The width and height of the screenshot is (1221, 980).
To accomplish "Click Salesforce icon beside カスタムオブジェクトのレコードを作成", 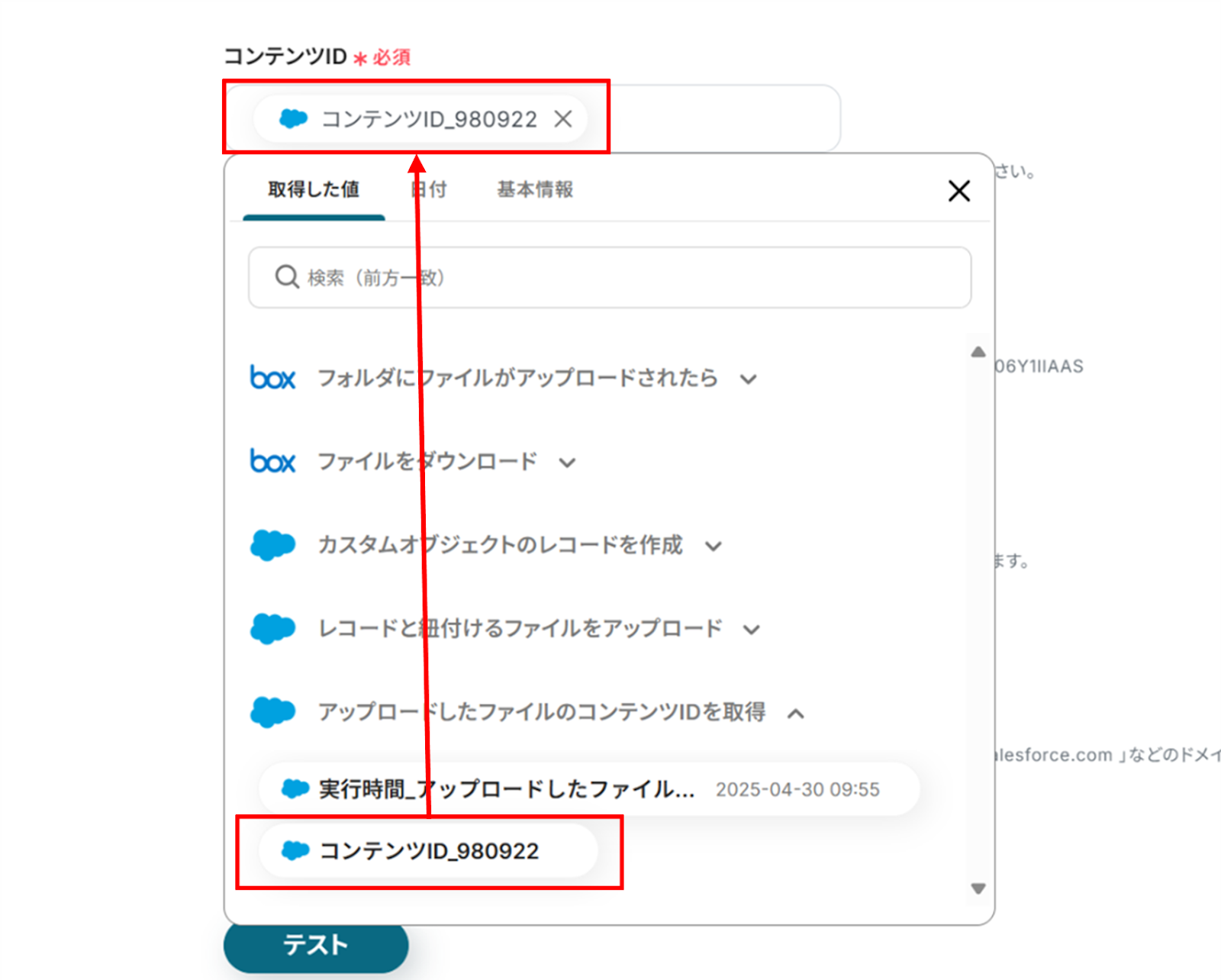I will 272,545.
